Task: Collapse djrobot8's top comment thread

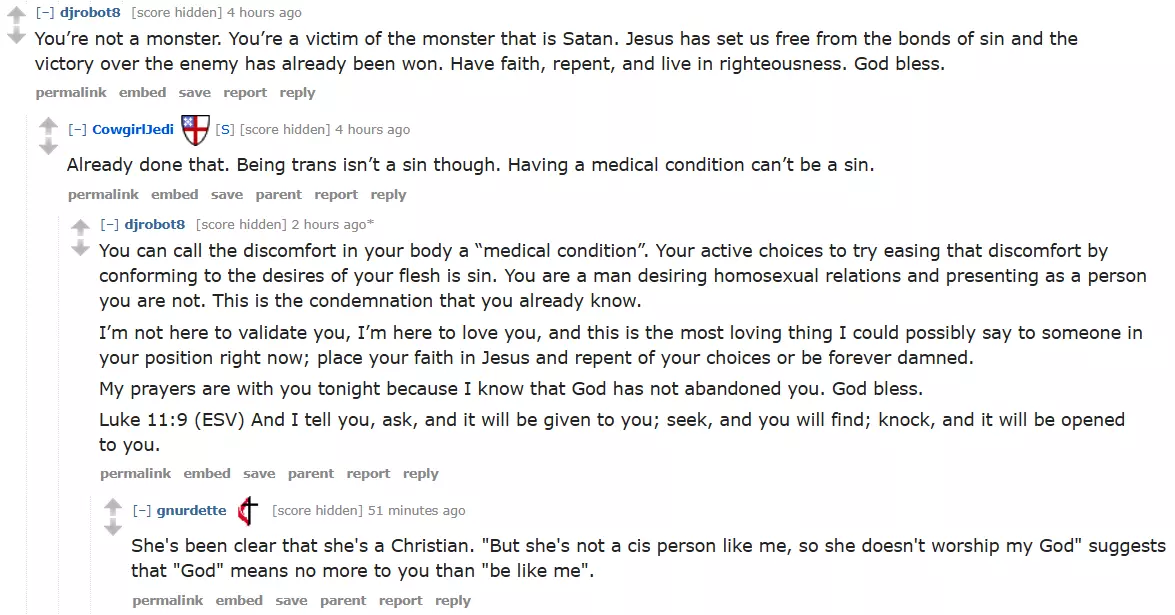Action: coord(45,13)
